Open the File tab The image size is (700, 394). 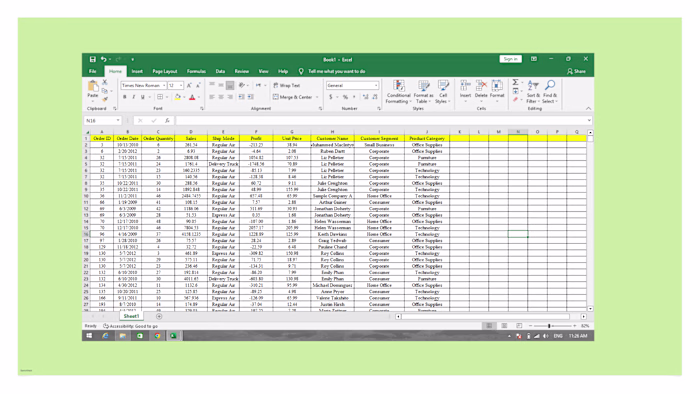click(x=92, y=71)
